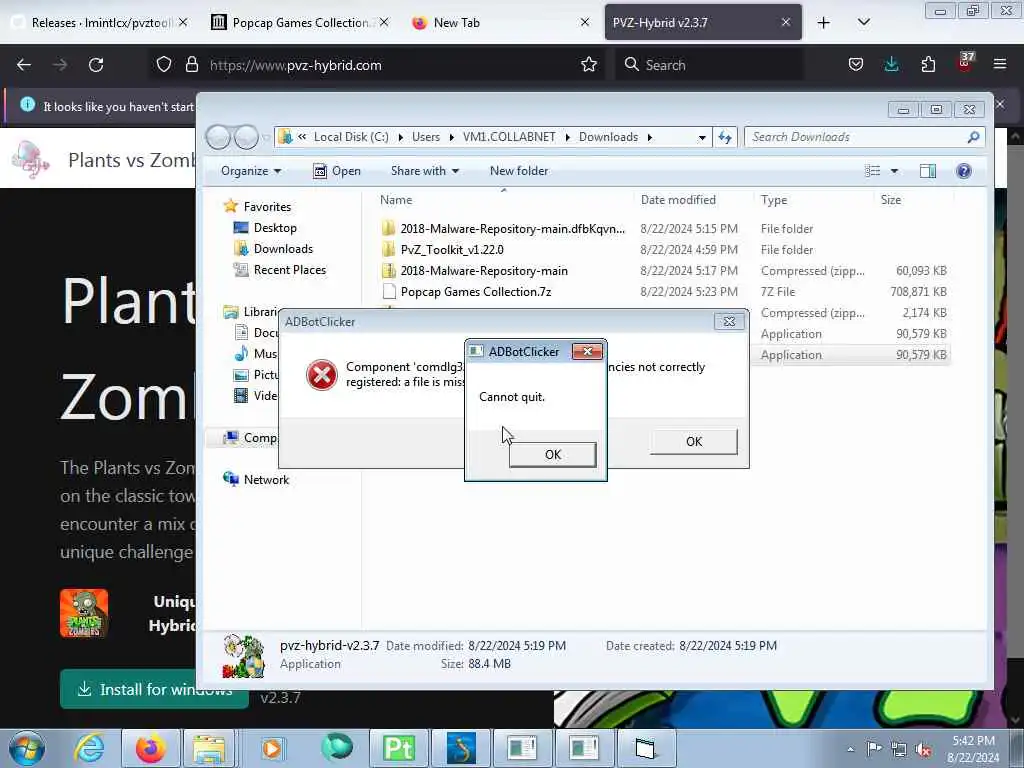This screenshot has height=768, width=1024.
Task: Click Downloads in the address breadcrumb
Action: pyautogui.click(x=608, y=137)
